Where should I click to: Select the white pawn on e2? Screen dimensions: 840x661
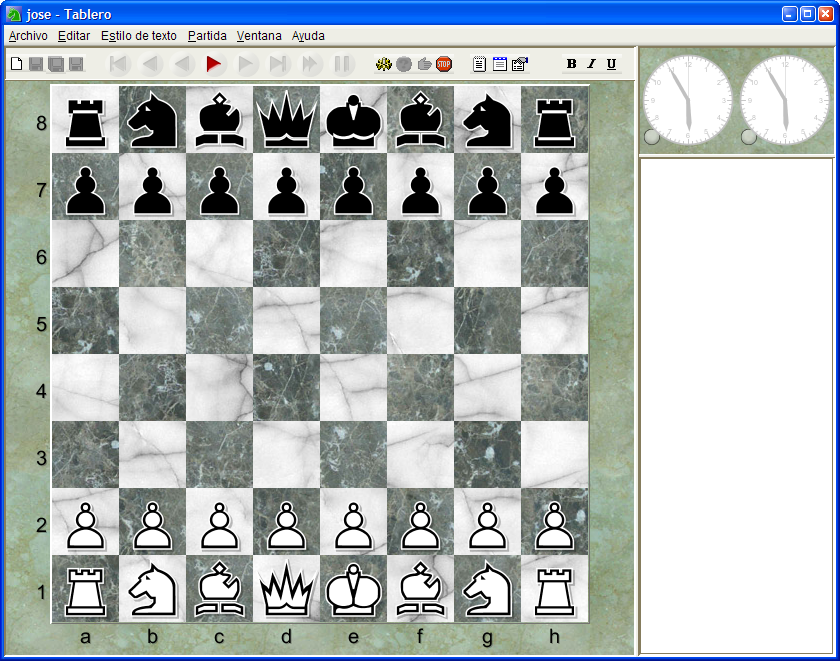(354, 526)
